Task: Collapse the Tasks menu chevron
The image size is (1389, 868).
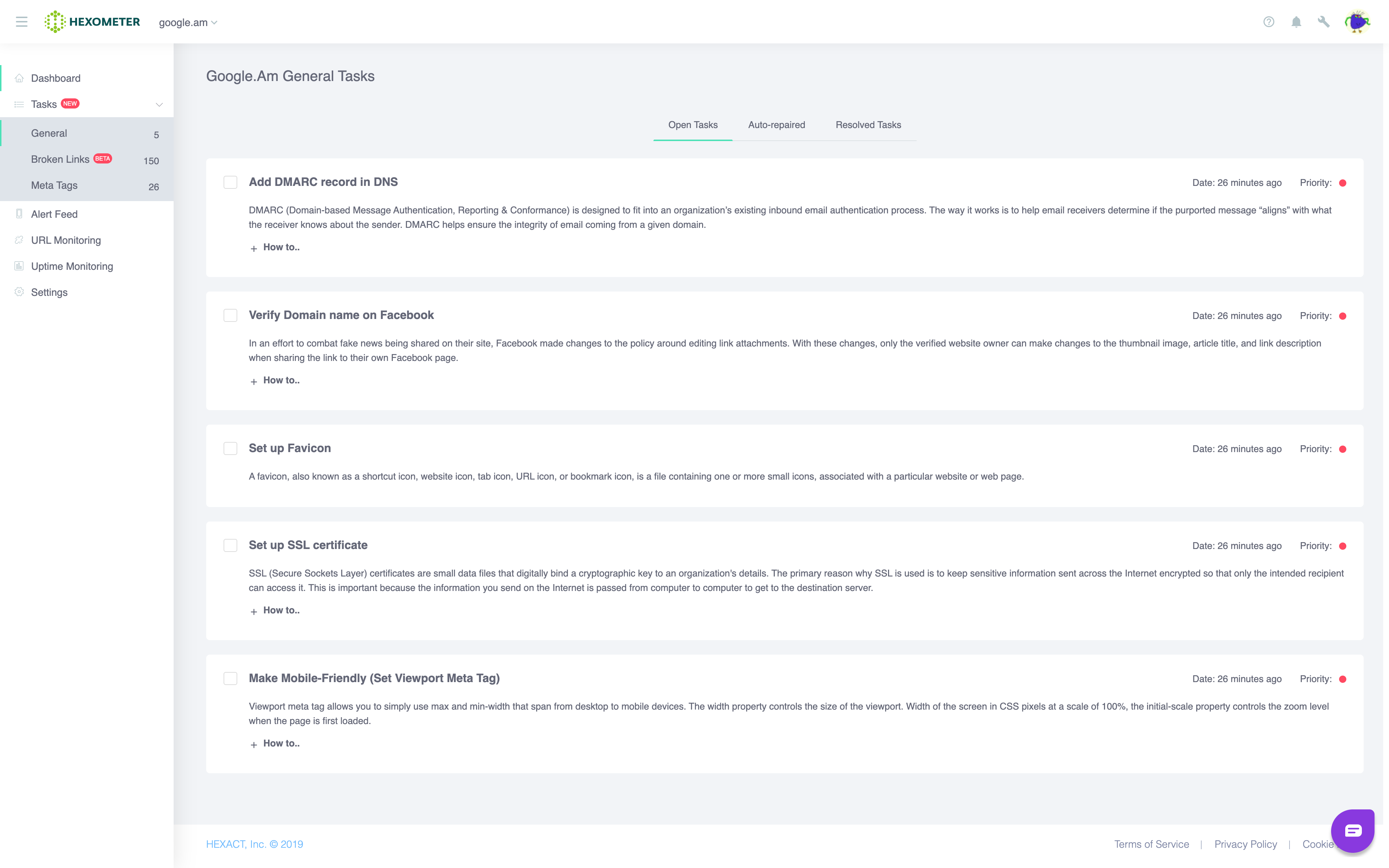Action: (x=159, y=105)
